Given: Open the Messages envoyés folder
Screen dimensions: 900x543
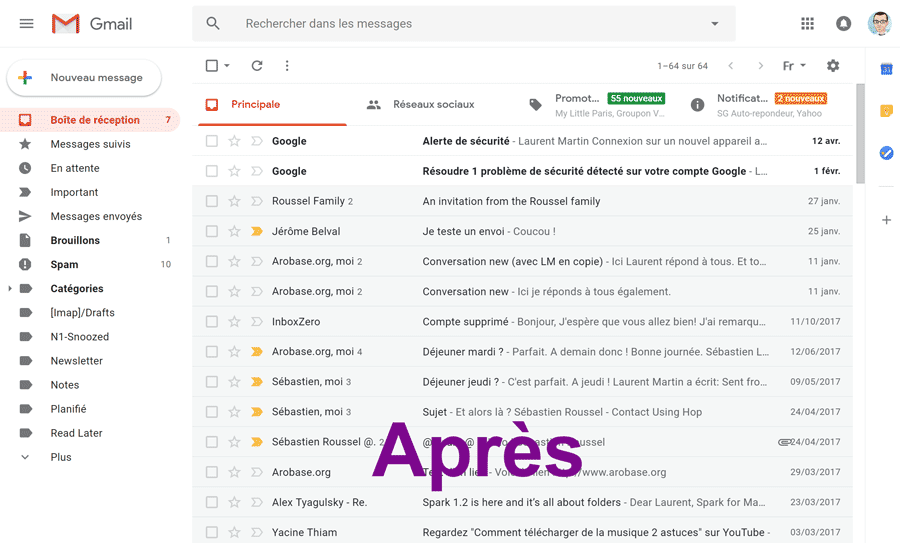Looking at the screenshot, I should (x=96, y=216).
